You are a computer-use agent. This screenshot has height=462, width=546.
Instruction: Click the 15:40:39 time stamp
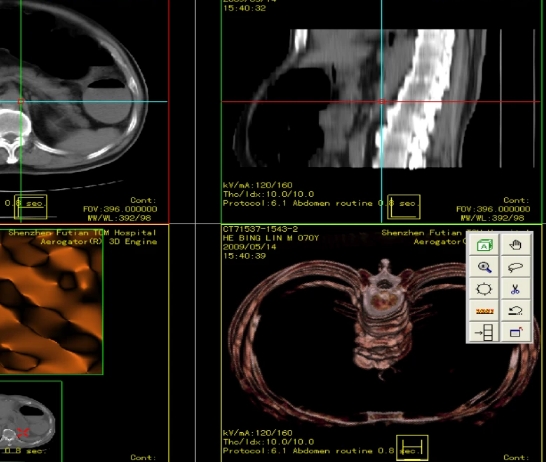[x=244, y=256]
